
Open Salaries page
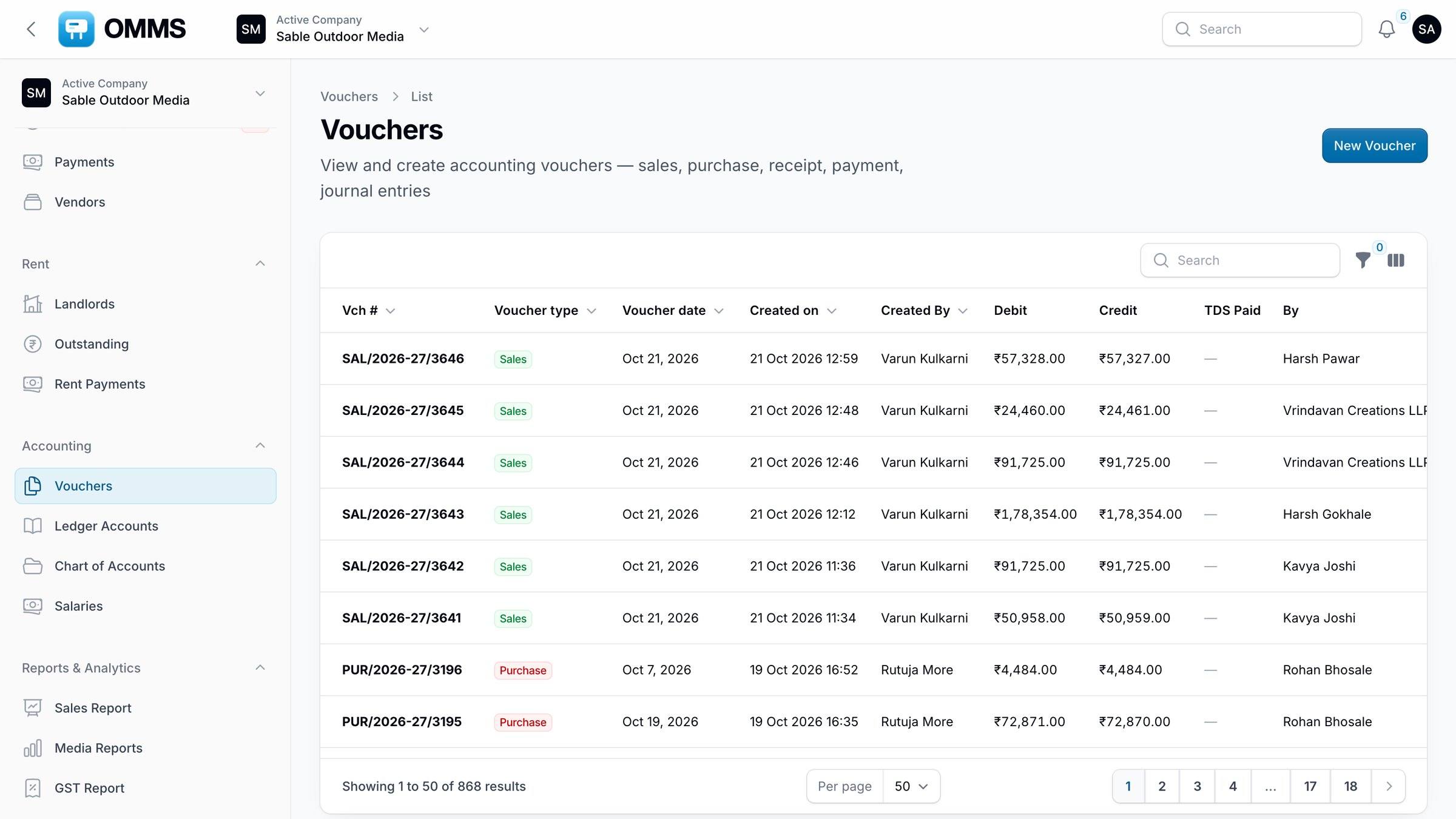(146, 606)
